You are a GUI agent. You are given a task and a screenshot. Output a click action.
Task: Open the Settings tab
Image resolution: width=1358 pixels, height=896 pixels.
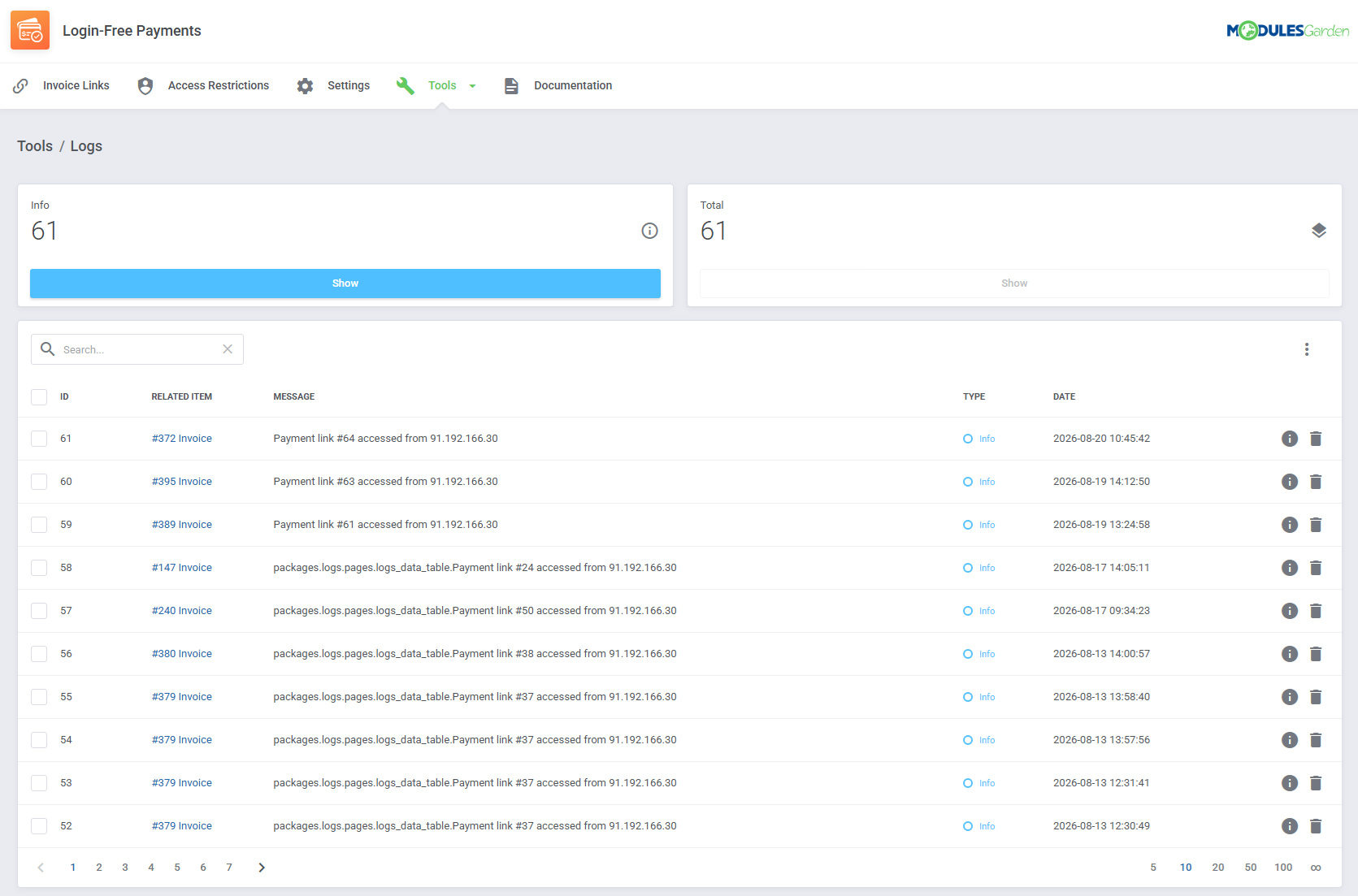pyautogui.click(x=333, y=85)
